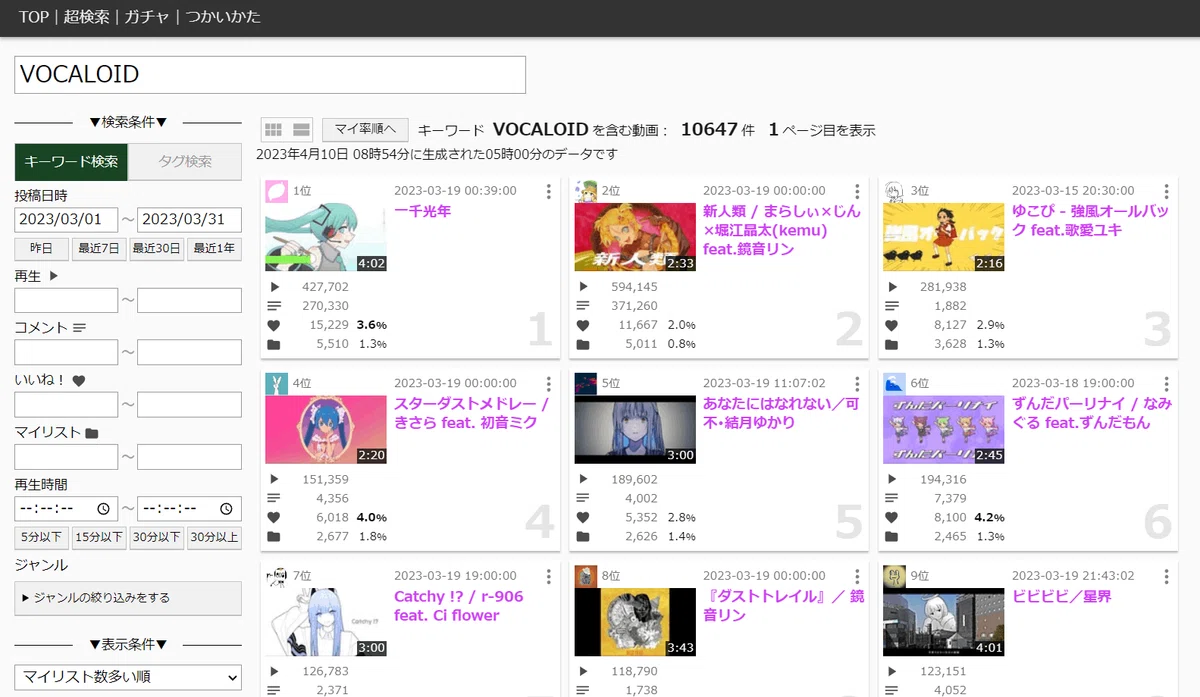Click uploader avatar icon of rank 5 video
1200x697 pixels.
[586, 384]
